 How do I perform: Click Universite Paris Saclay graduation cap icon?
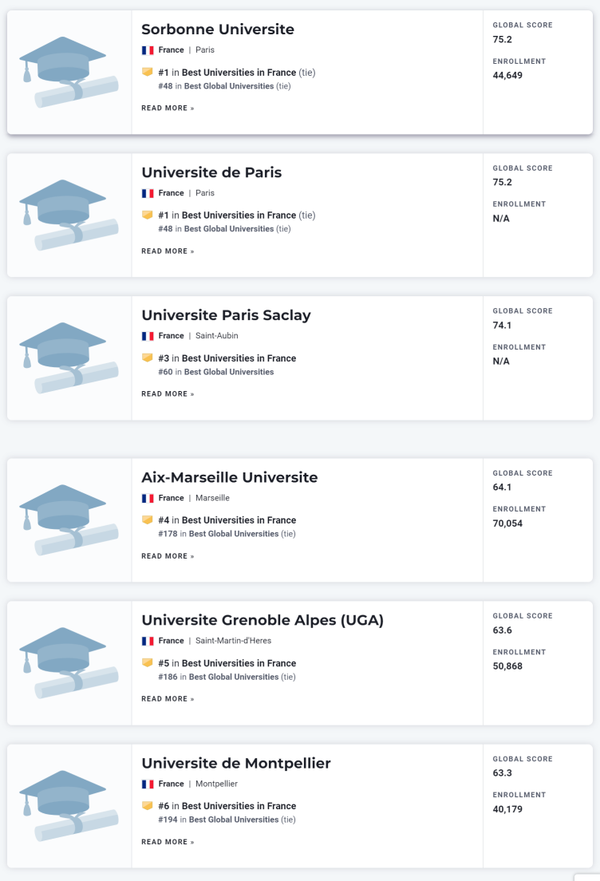(x=69, y=358)
